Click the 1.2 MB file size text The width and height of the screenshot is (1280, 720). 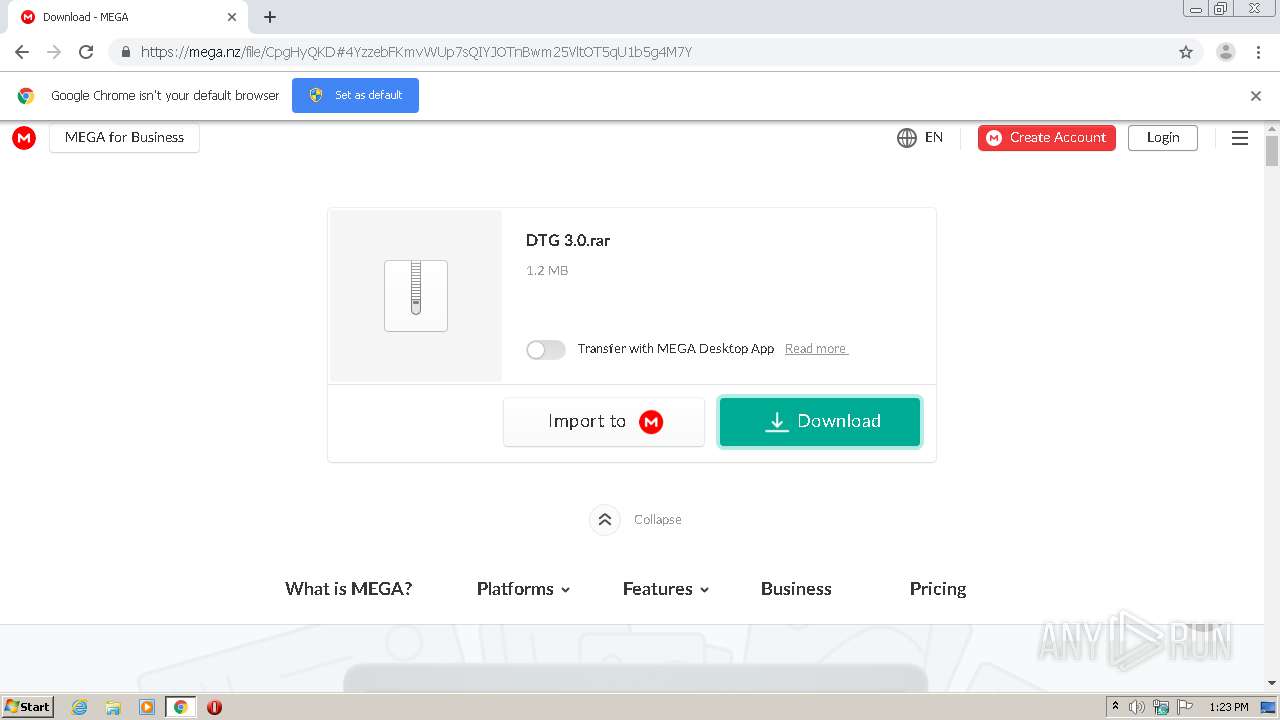tap(547, 271)
